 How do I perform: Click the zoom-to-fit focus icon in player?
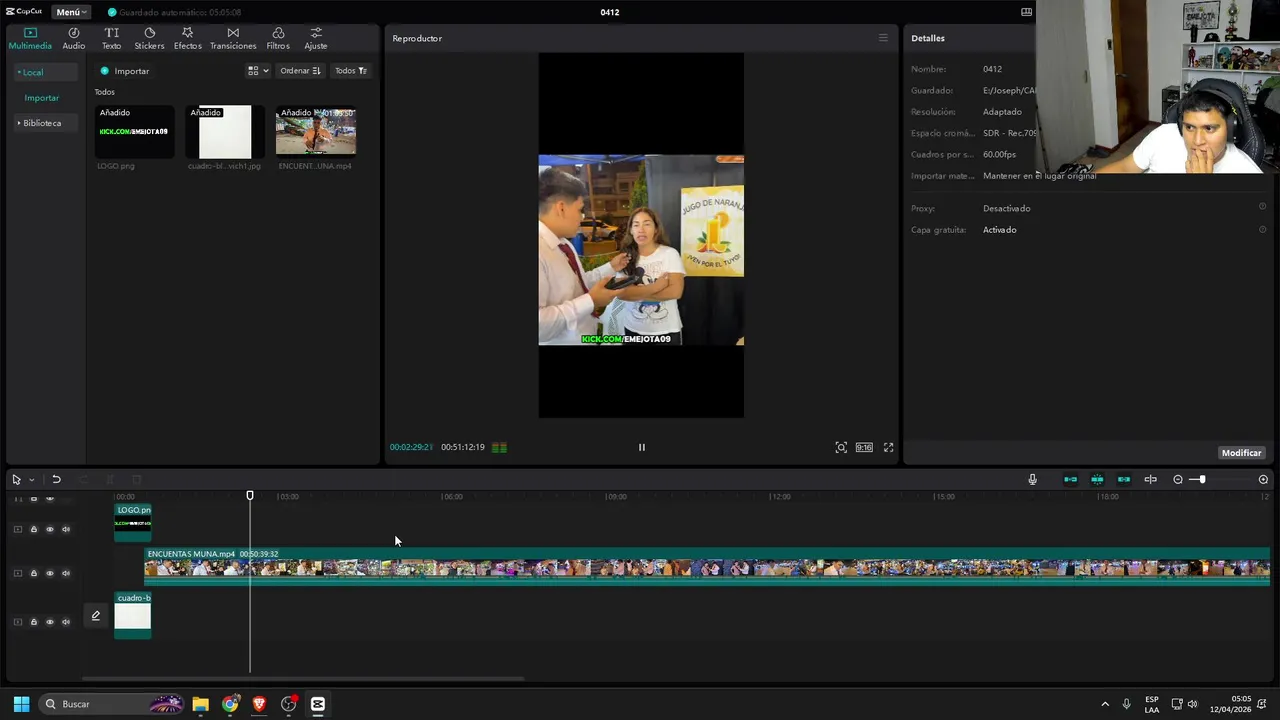click(841, 447)
